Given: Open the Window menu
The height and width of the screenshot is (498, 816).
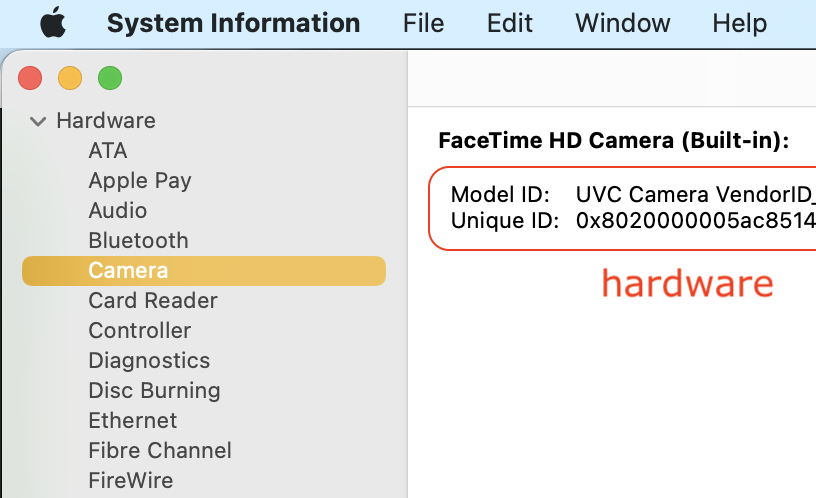Looking at the screenshot, I should pyautogui.click(x=622, y=23).
